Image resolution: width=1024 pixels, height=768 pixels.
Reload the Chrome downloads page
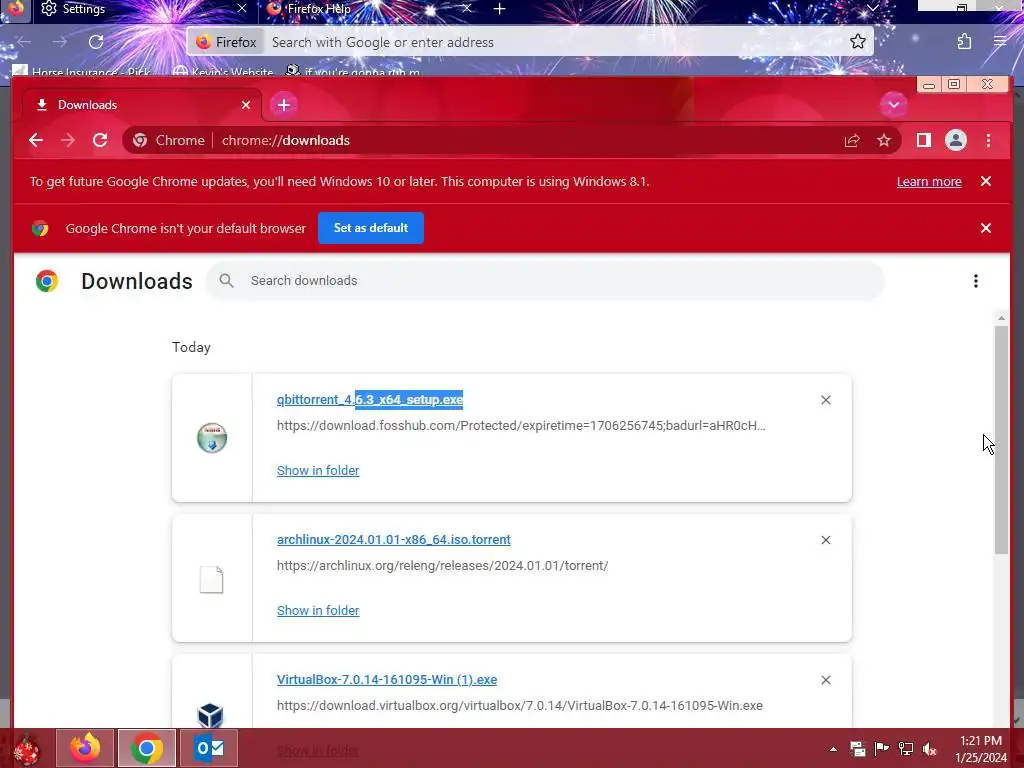click(100, 140)
